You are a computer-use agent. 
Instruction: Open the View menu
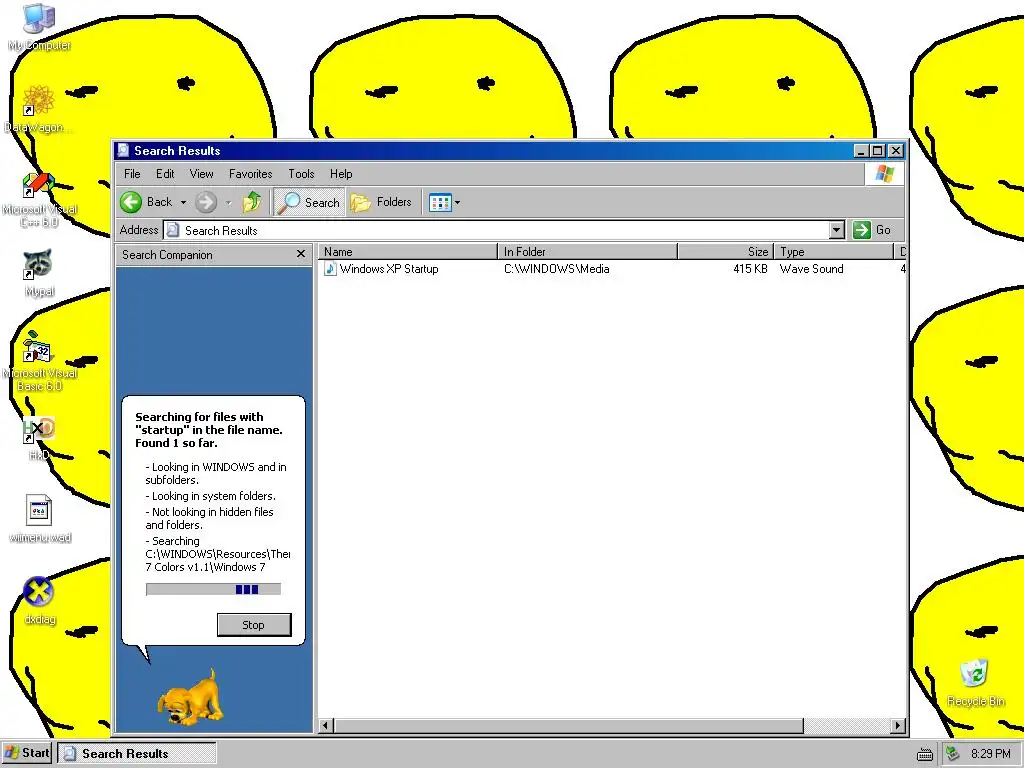coord(201,174)
